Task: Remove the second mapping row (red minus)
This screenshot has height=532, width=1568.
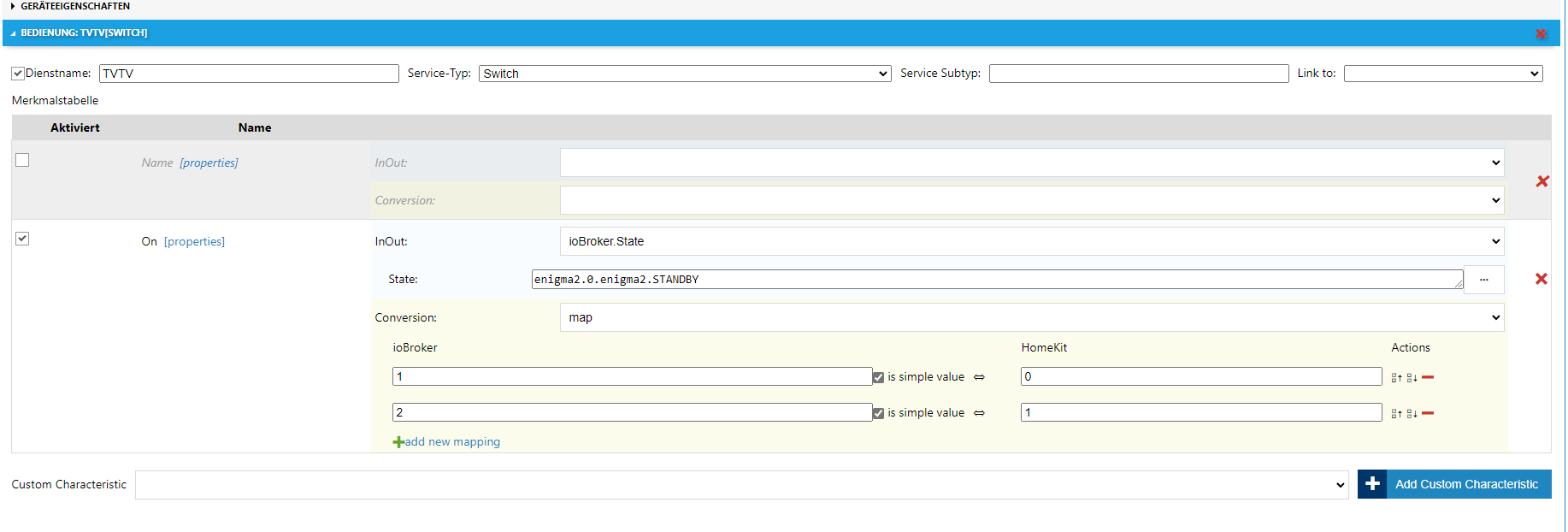Action: tap(1428, 413)
